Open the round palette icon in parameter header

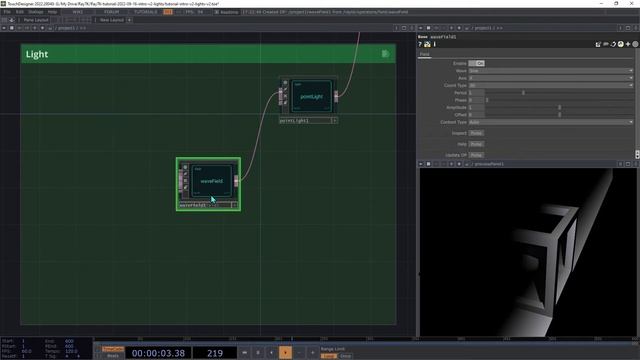pyautogui.click(x=620, y=44)
